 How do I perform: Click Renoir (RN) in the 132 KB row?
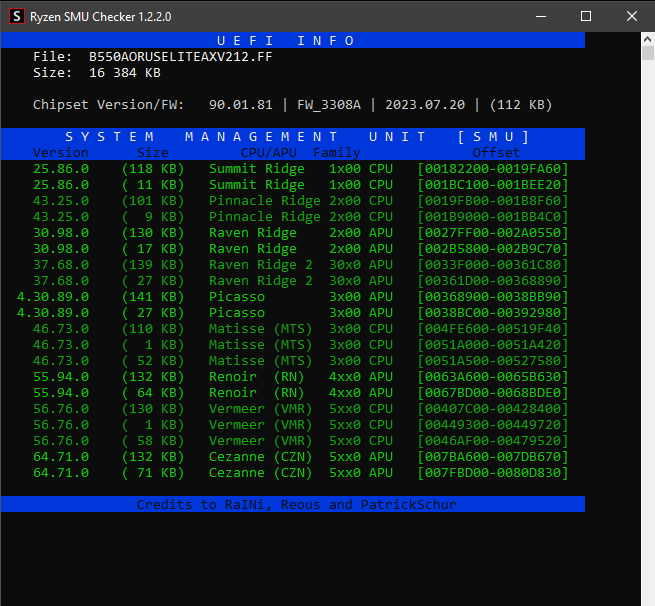click(x=256, y=377)
